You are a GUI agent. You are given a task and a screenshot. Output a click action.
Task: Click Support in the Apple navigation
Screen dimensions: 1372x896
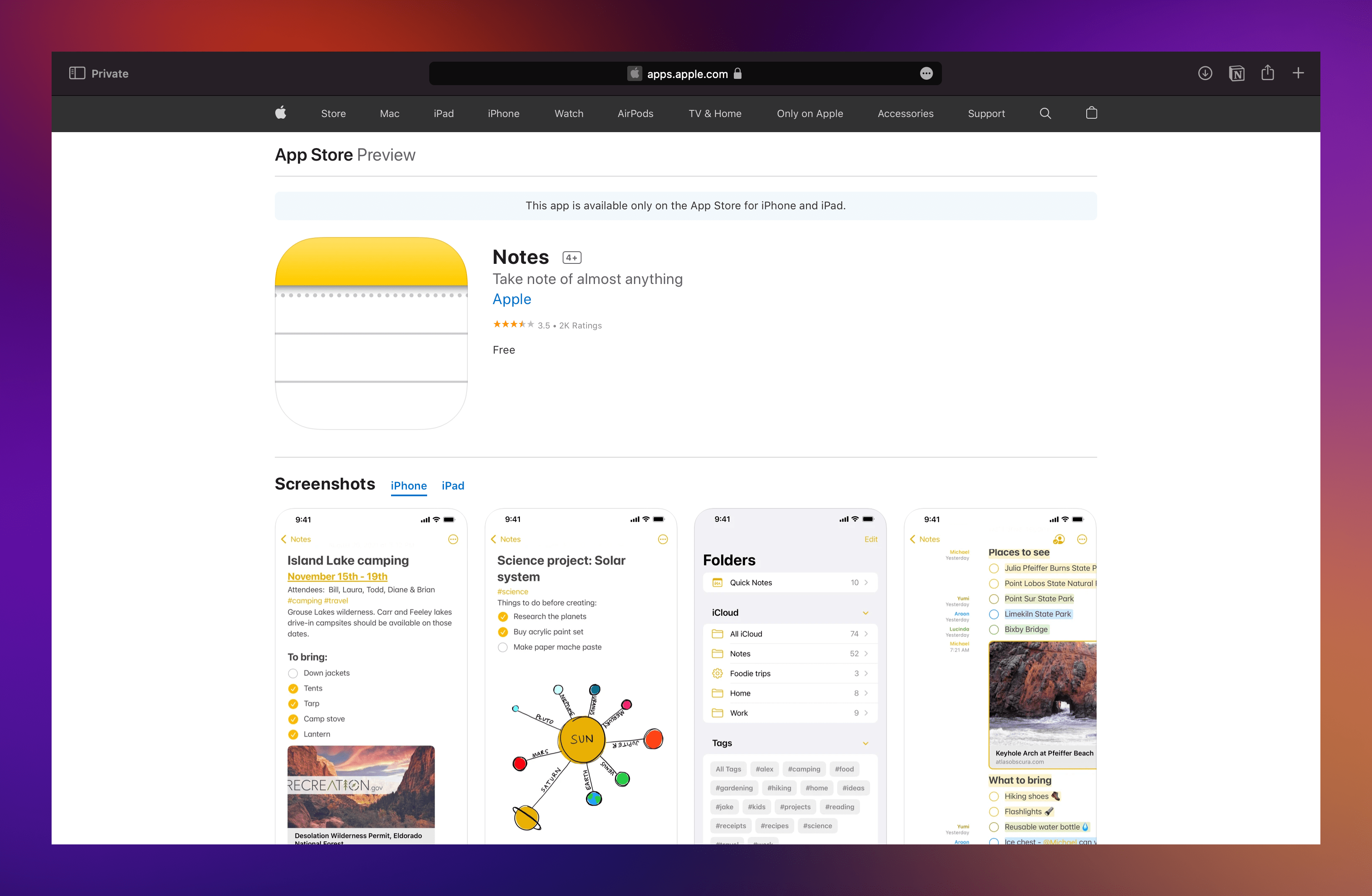(986, 113)
